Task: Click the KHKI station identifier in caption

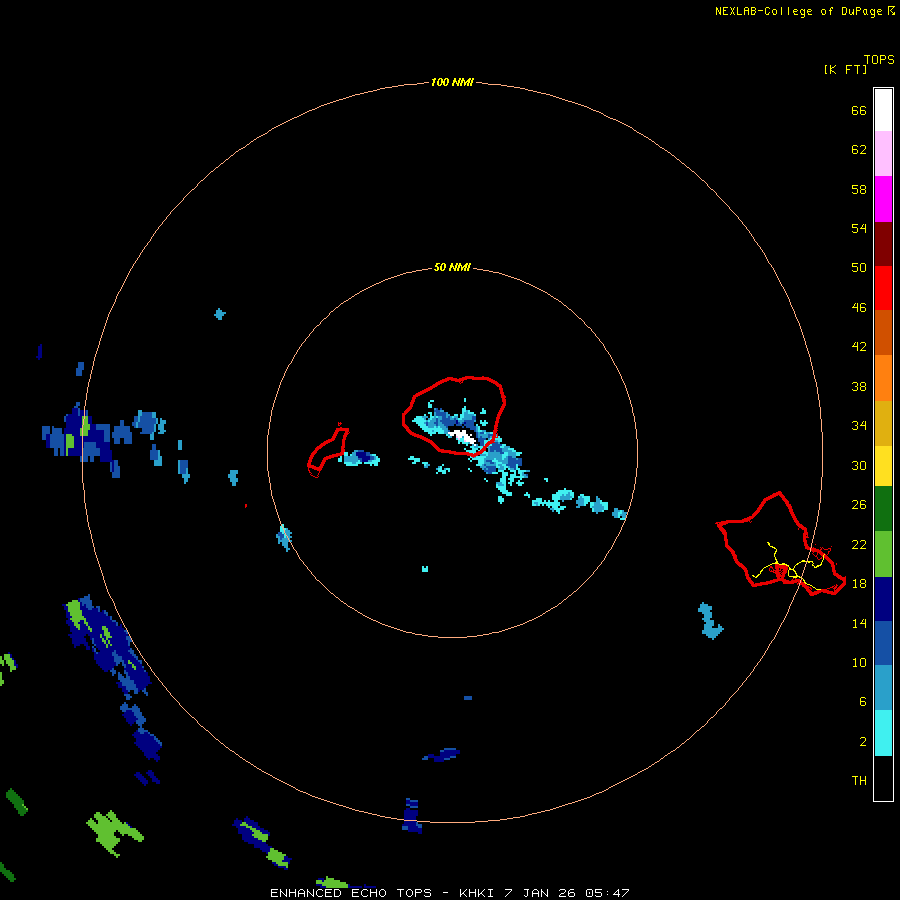Action: (x=476, y=893)
